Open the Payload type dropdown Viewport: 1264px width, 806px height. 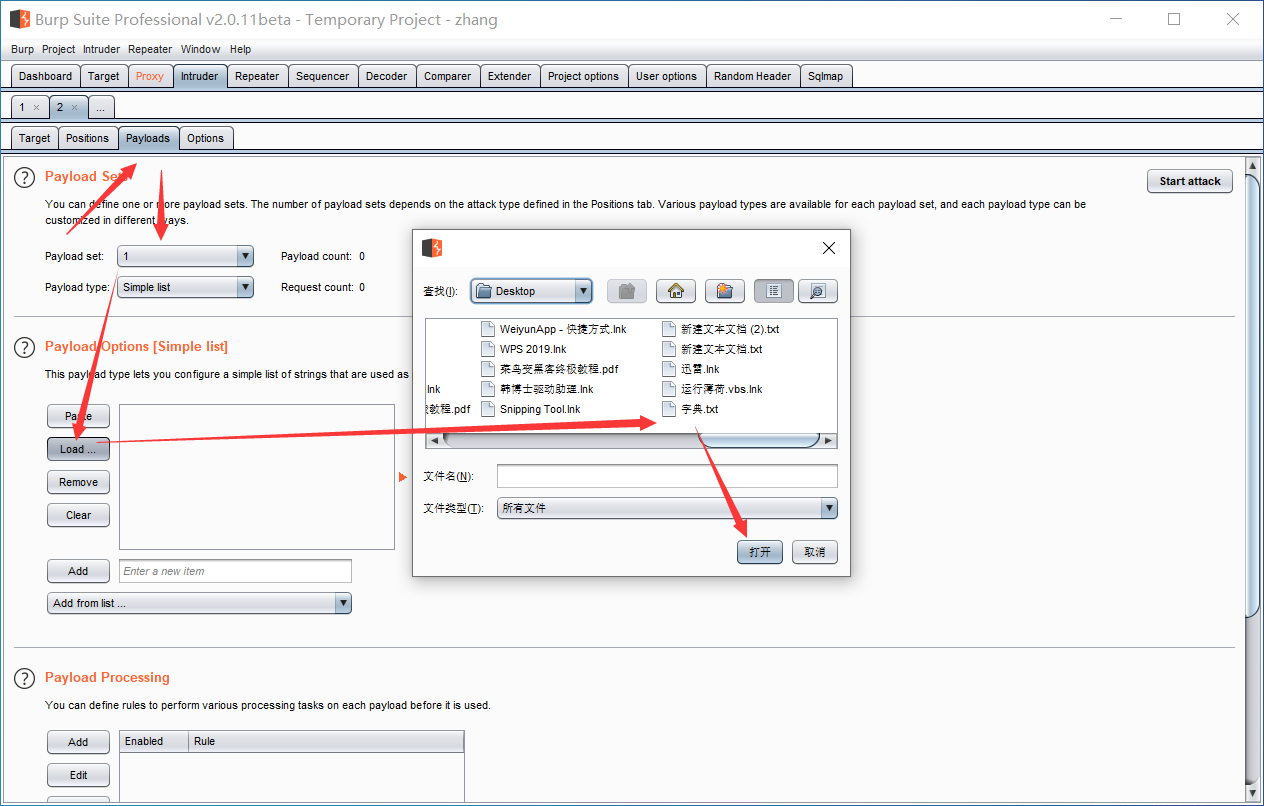(x=245, y=287)
